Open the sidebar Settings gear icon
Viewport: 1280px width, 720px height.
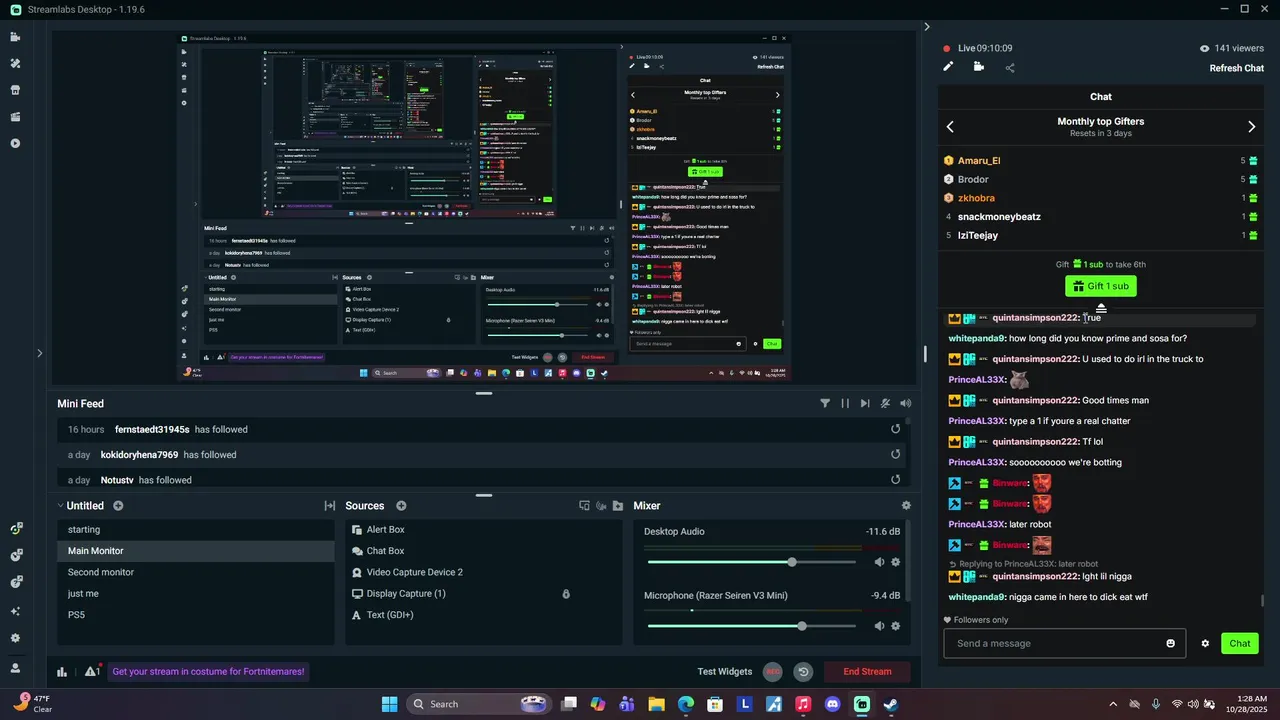pos(15,638)
